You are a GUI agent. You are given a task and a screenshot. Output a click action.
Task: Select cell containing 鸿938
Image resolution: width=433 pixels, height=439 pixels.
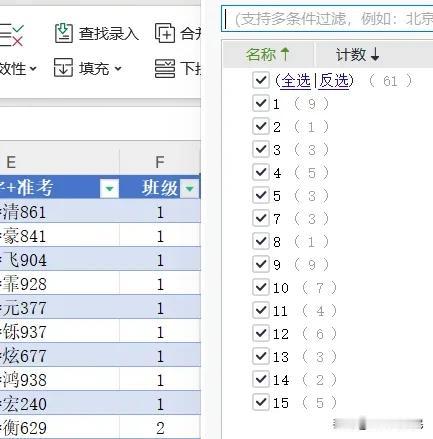click(60, 380)
